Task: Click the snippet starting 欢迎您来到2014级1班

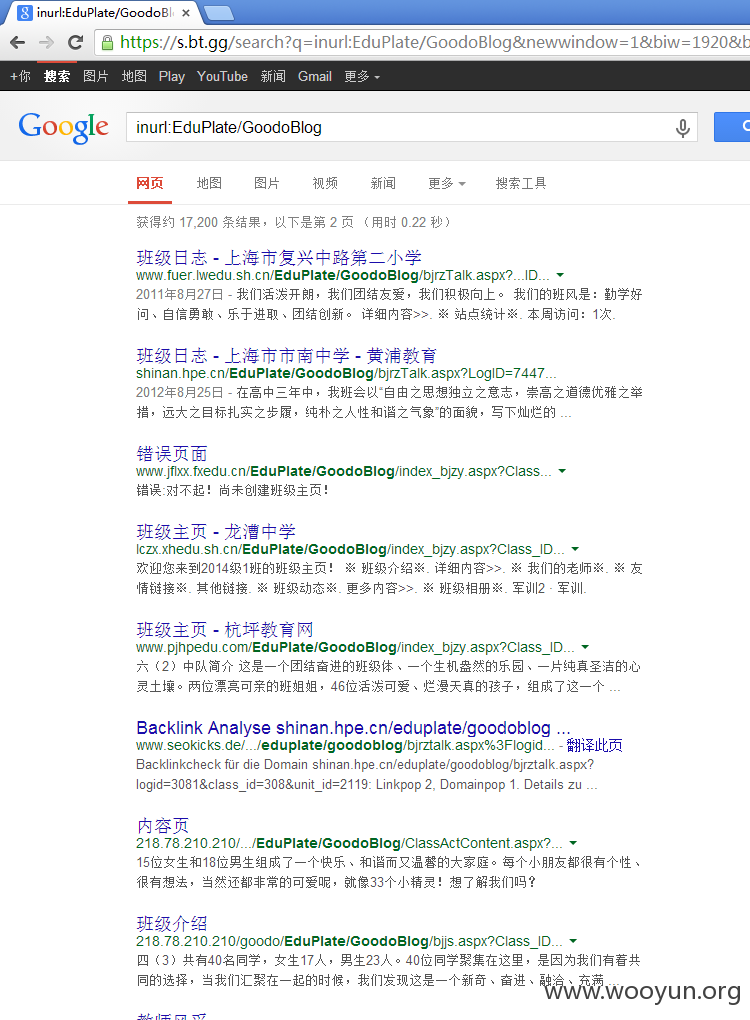Action: [x=389, y=578]
